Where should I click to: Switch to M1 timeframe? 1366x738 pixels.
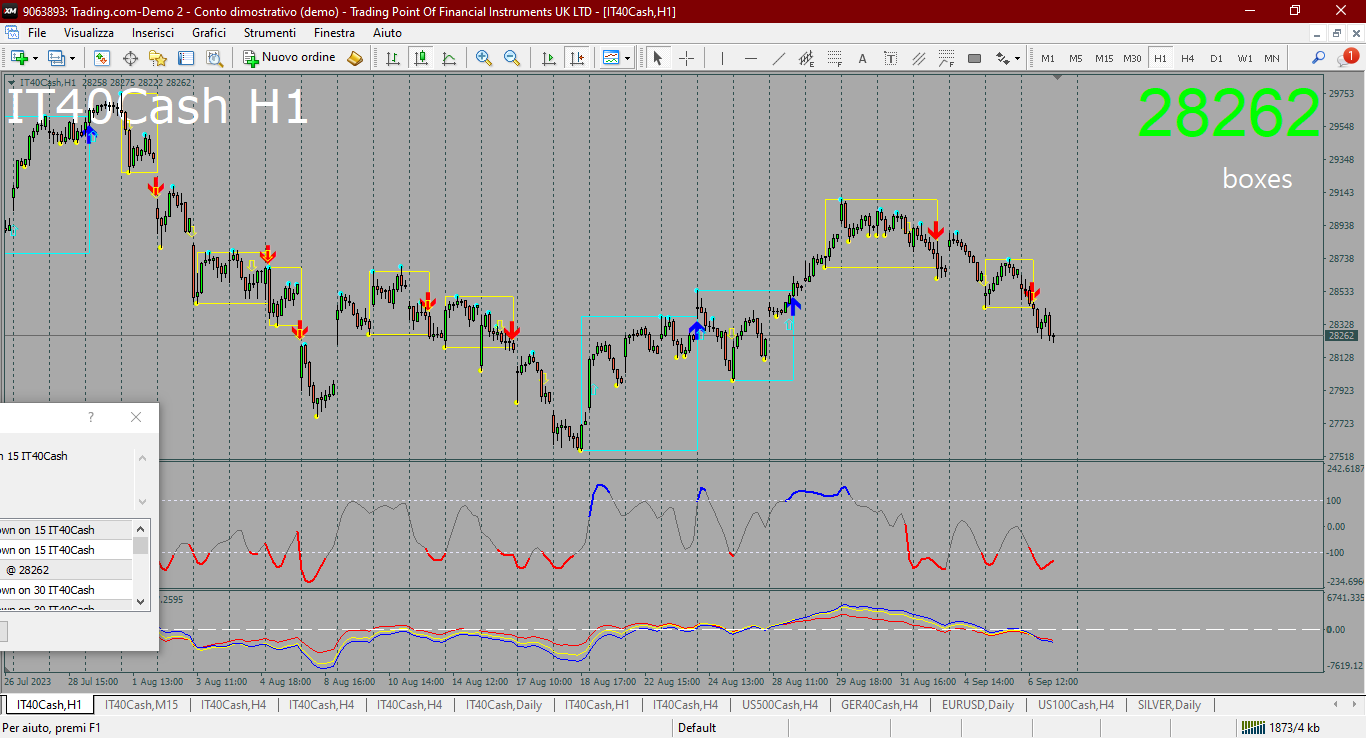[1048, 58]
